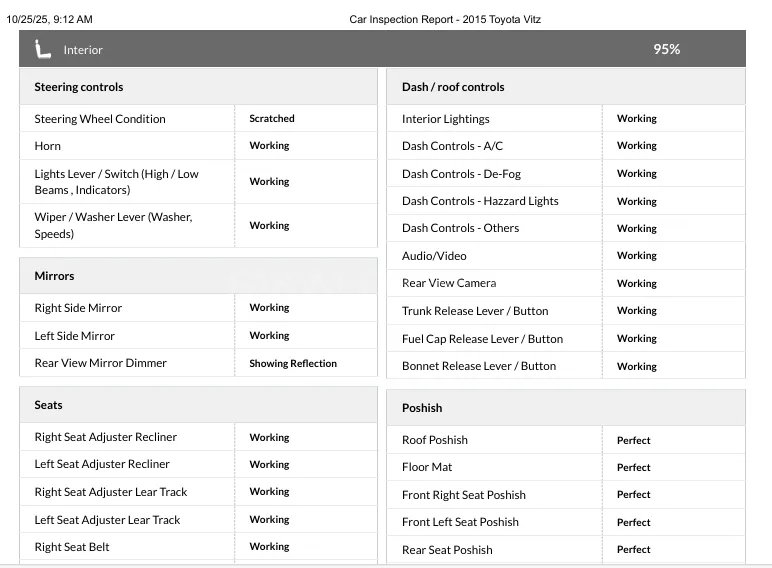
Task: Click the Seats section heading
Action: click(49, 405)
